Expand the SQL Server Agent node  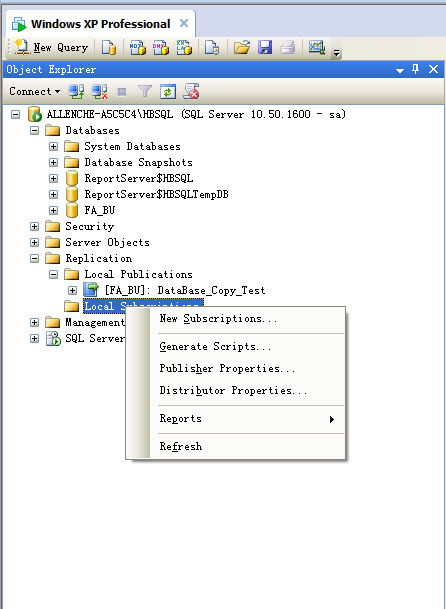point(35,338)
